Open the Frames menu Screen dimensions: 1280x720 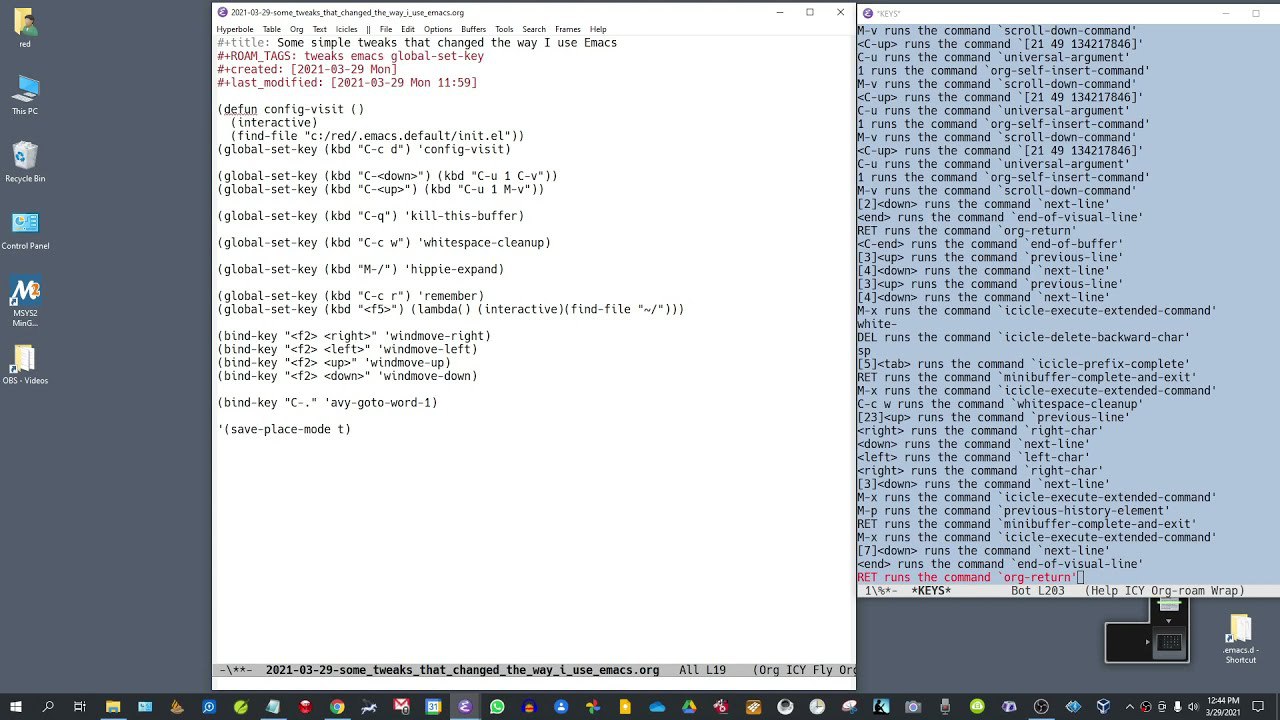pos(568,29)
